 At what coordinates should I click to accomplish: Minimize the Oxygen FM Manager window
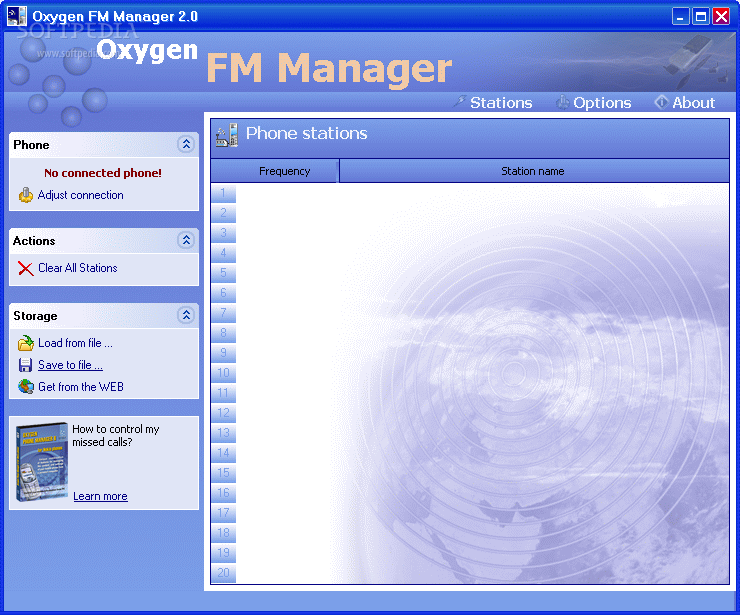click(x=681, y=17)
